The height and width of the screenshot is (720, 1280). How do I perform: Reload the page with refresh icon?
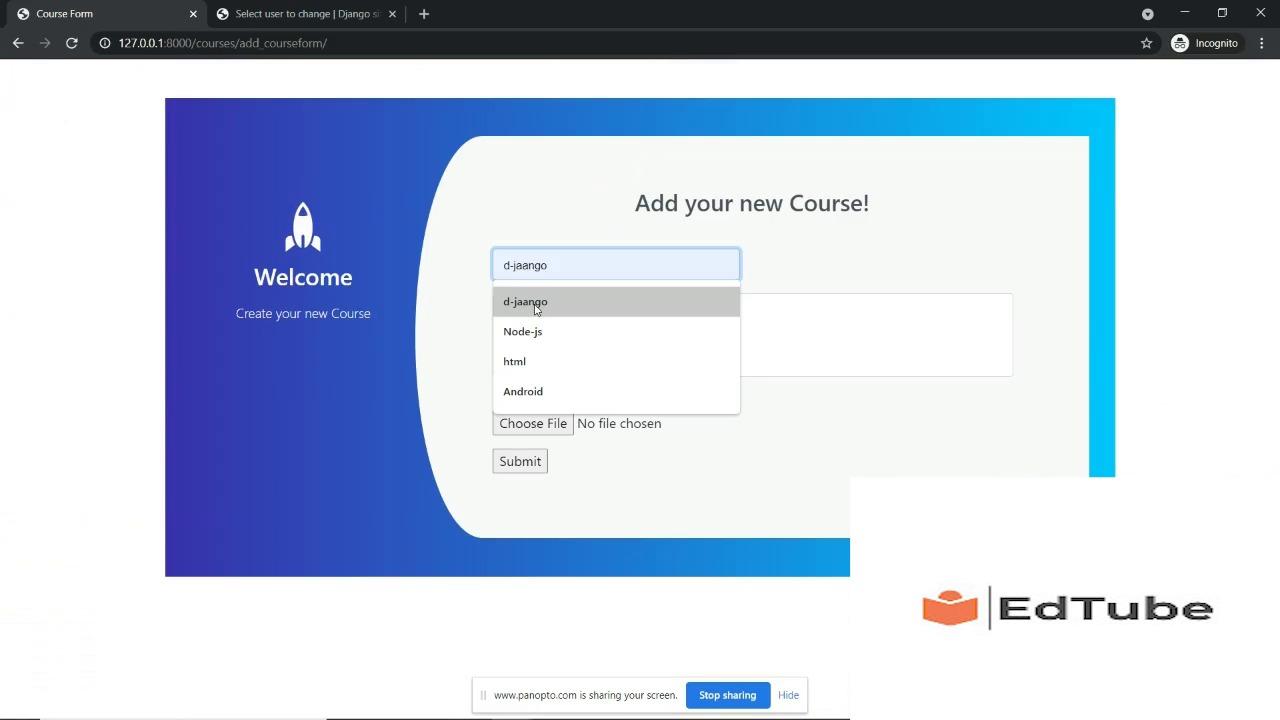[72, 43]
